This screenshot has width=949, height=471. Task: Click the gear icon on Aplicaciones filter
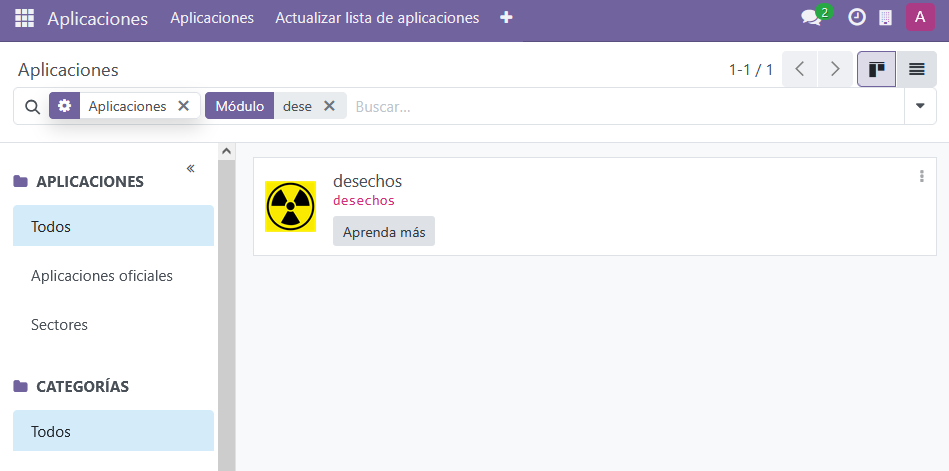pos(64,106)
